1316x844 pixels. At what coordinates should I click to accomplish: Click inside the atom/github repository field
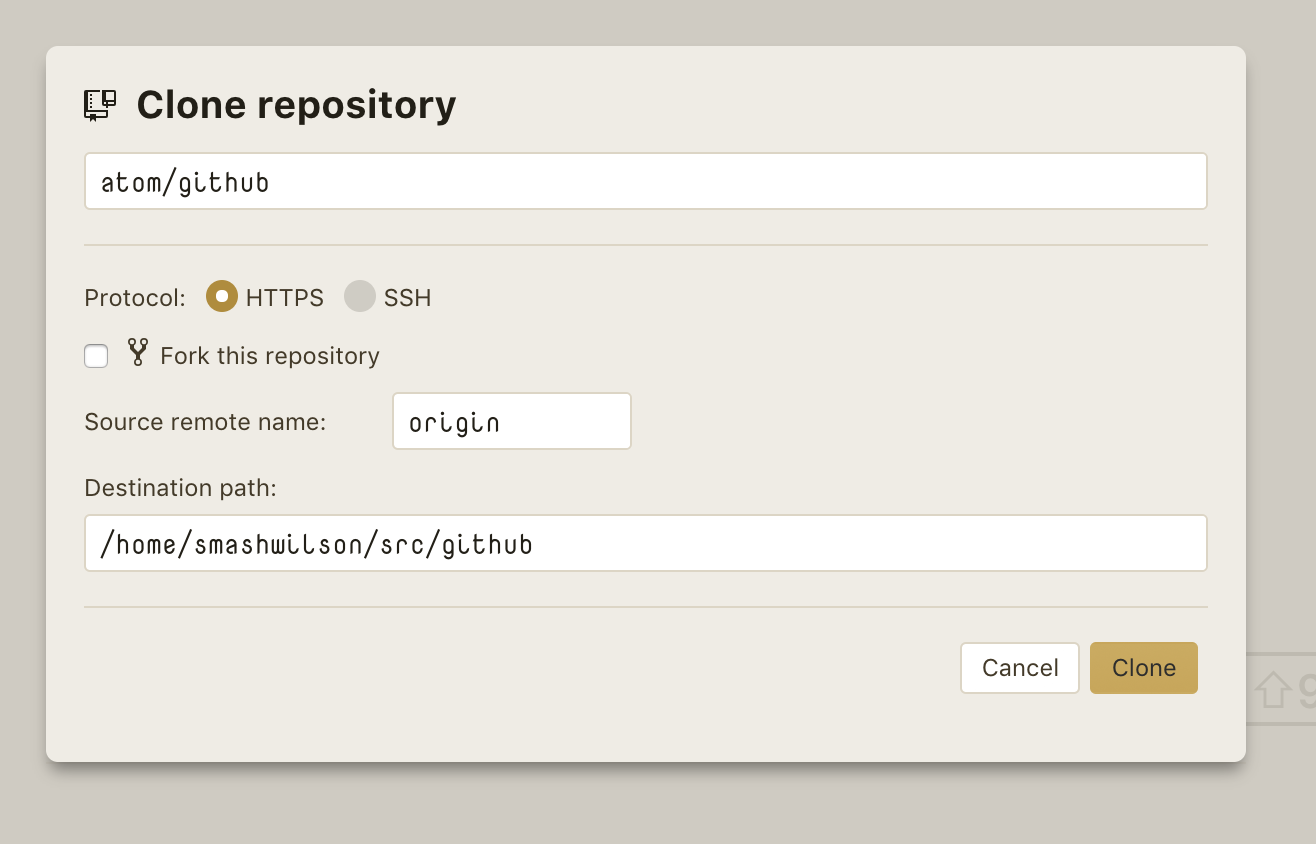coord(646,181)
